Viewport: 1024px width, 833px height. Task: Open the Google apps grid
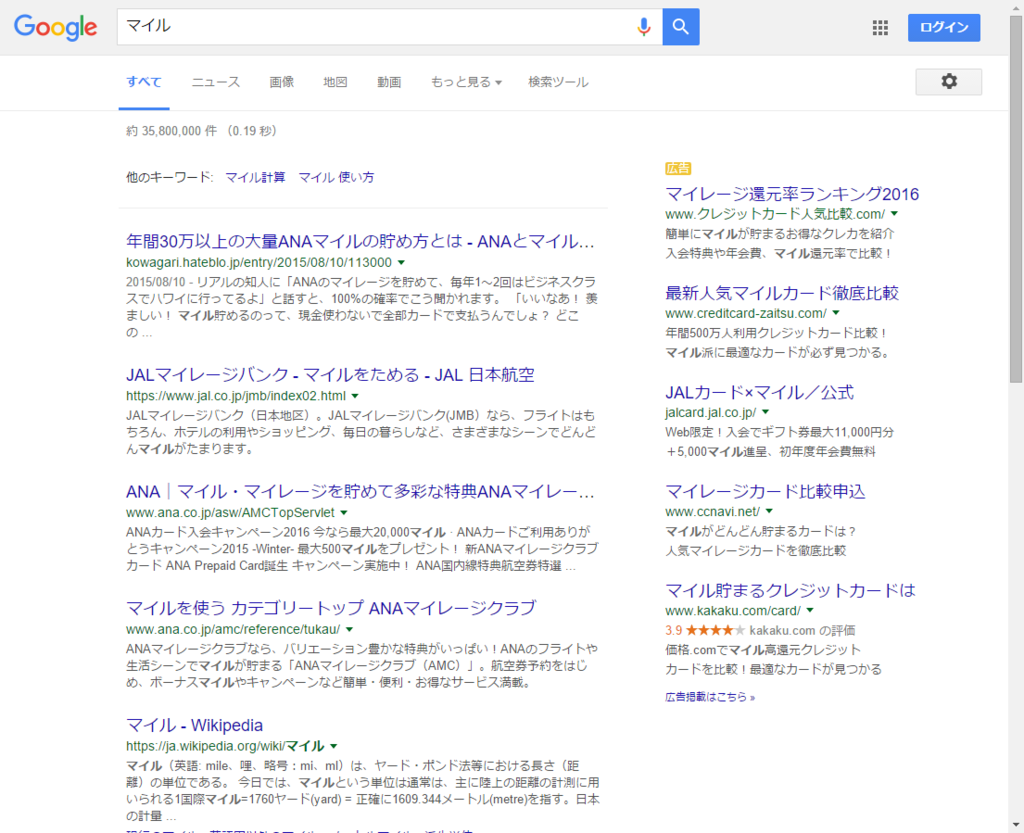[x=880, y=27]
